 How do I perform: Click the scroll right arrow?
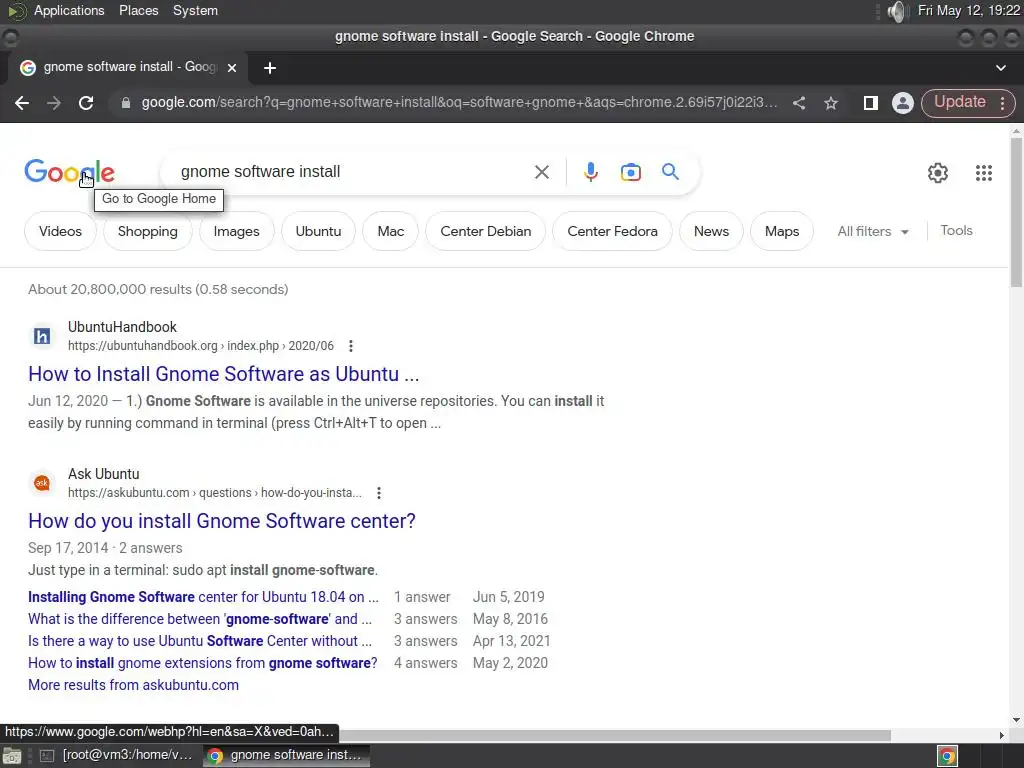point(1002,735)
